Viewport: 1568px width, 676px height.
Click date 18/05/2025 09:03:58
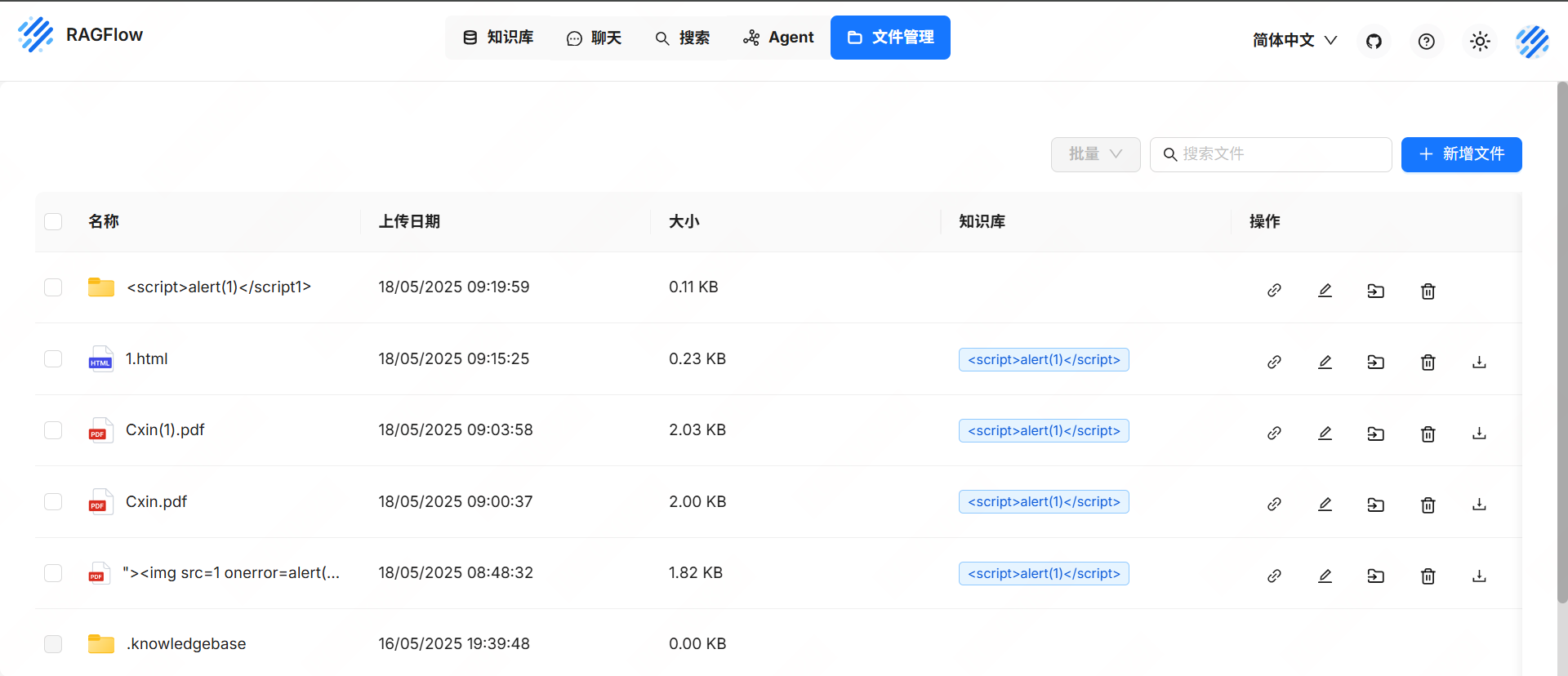(x=456, y=430)
